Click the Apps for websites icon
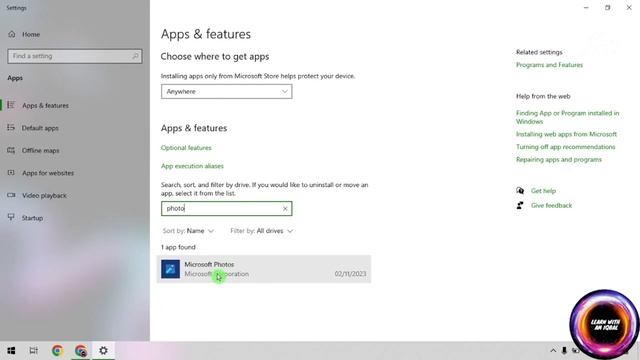This screenshot has height=360, width=640. [x=11, y=173]
